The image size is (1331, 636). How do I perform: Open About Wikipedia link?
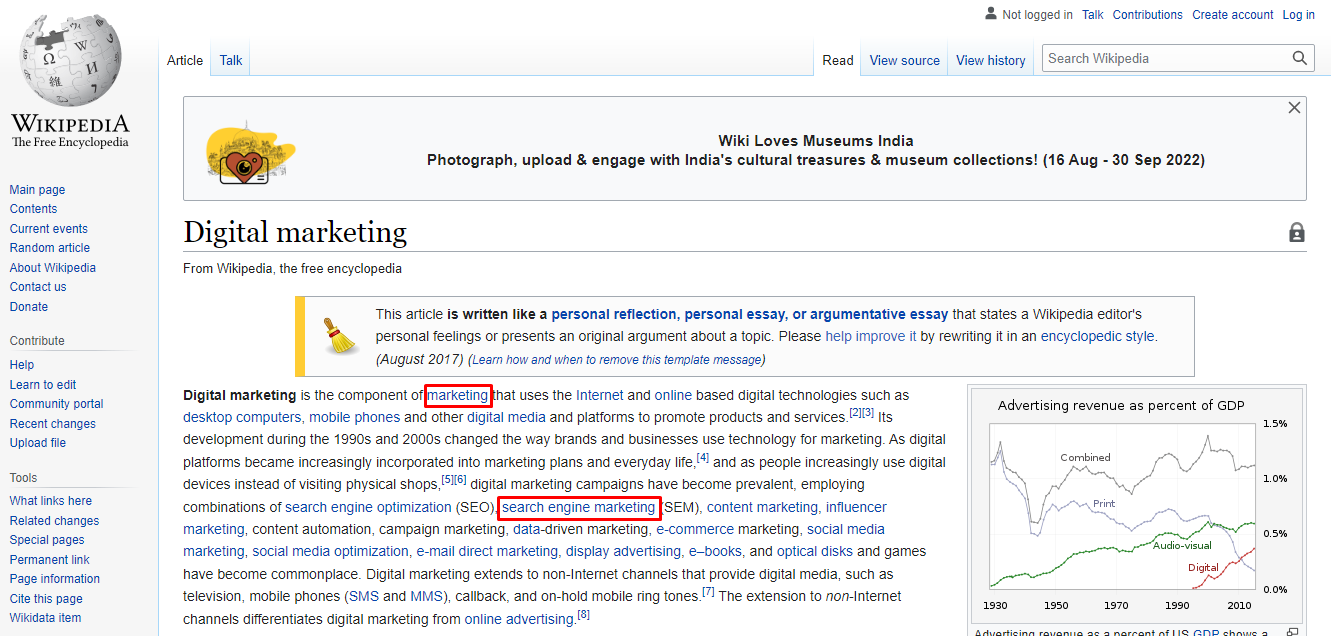pyautogui.click(x=53, y=268)
